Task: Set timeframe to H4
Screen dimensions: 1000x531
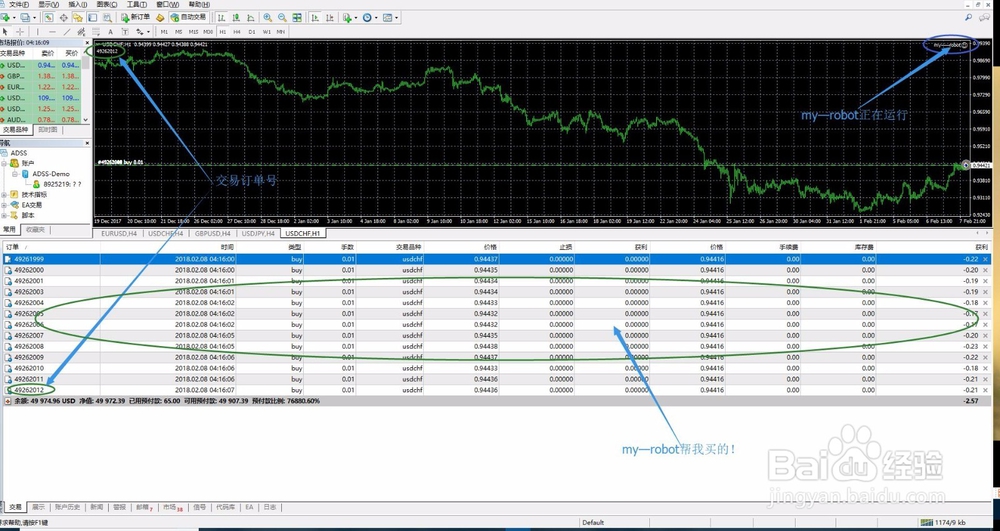Action: click(x=237, y=31)
